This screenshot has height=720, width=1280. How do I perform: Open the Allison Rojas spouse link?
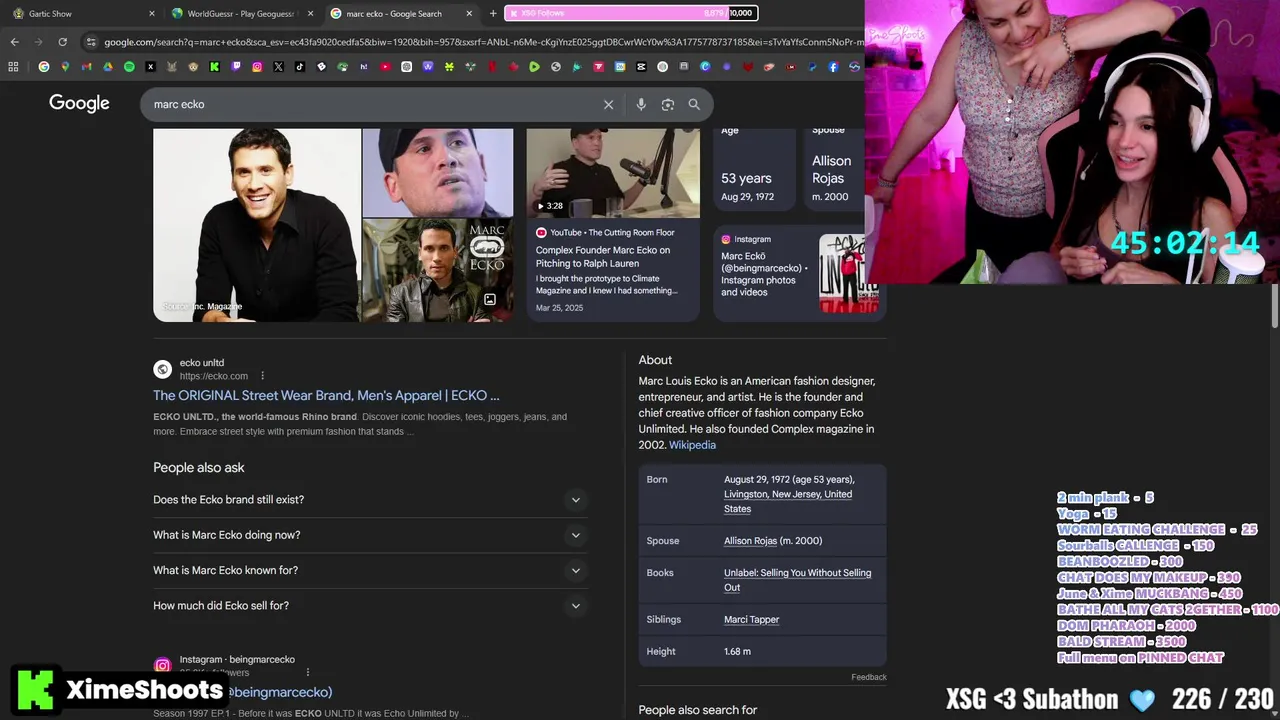[x=750, y=541]
